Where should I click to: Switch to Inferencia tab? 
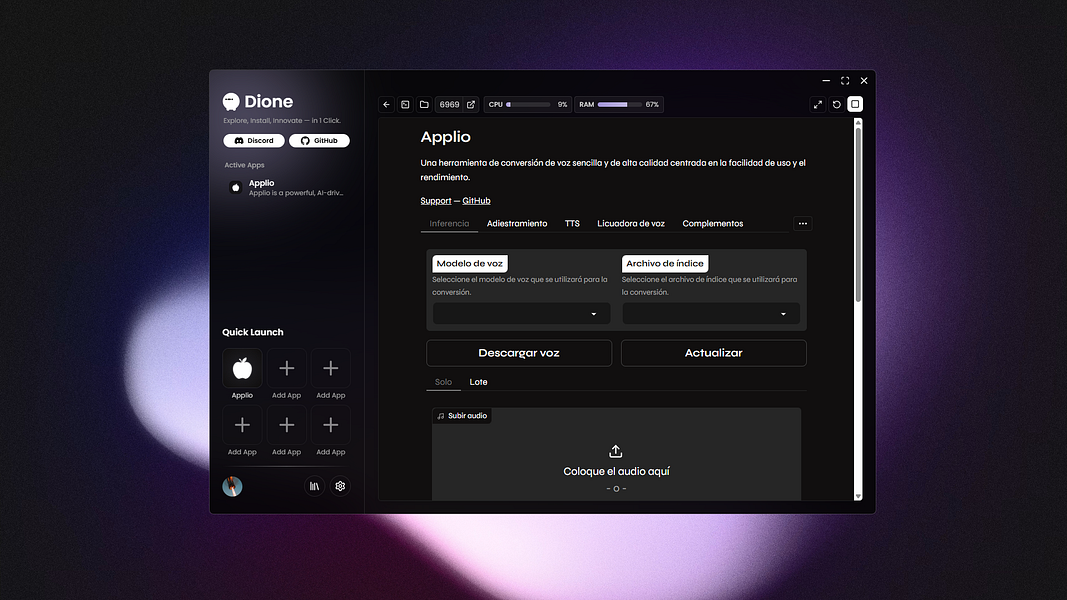point(449,224)
